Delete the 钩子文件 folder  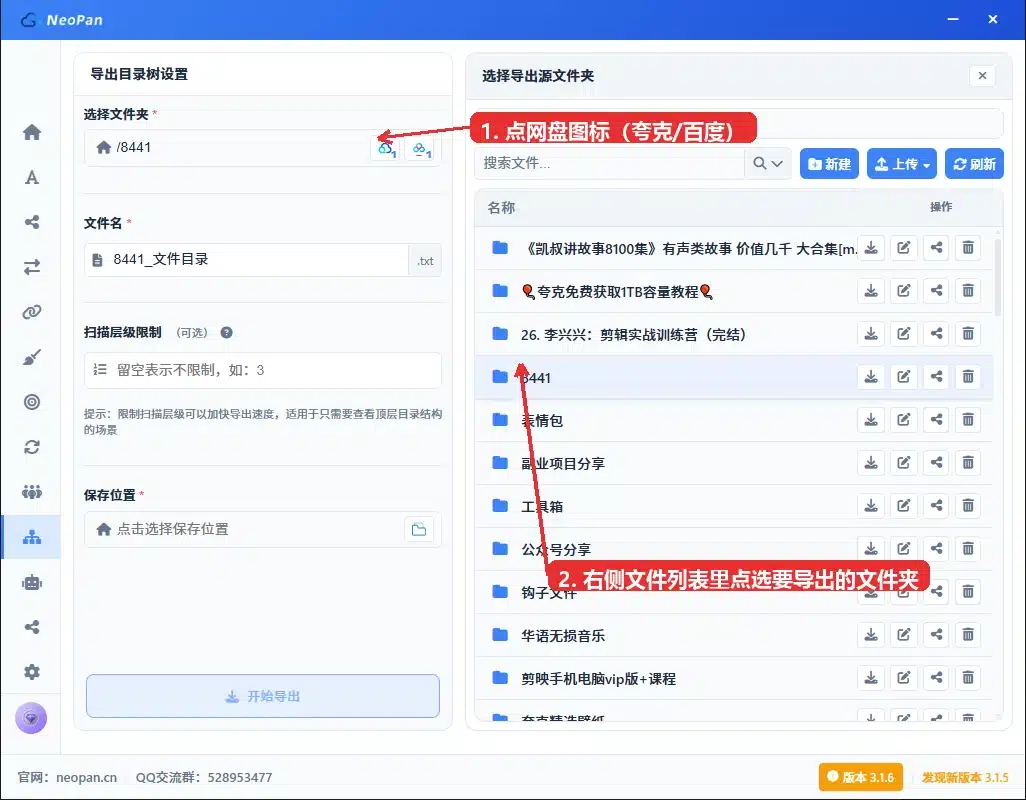(x=968, y=592)
